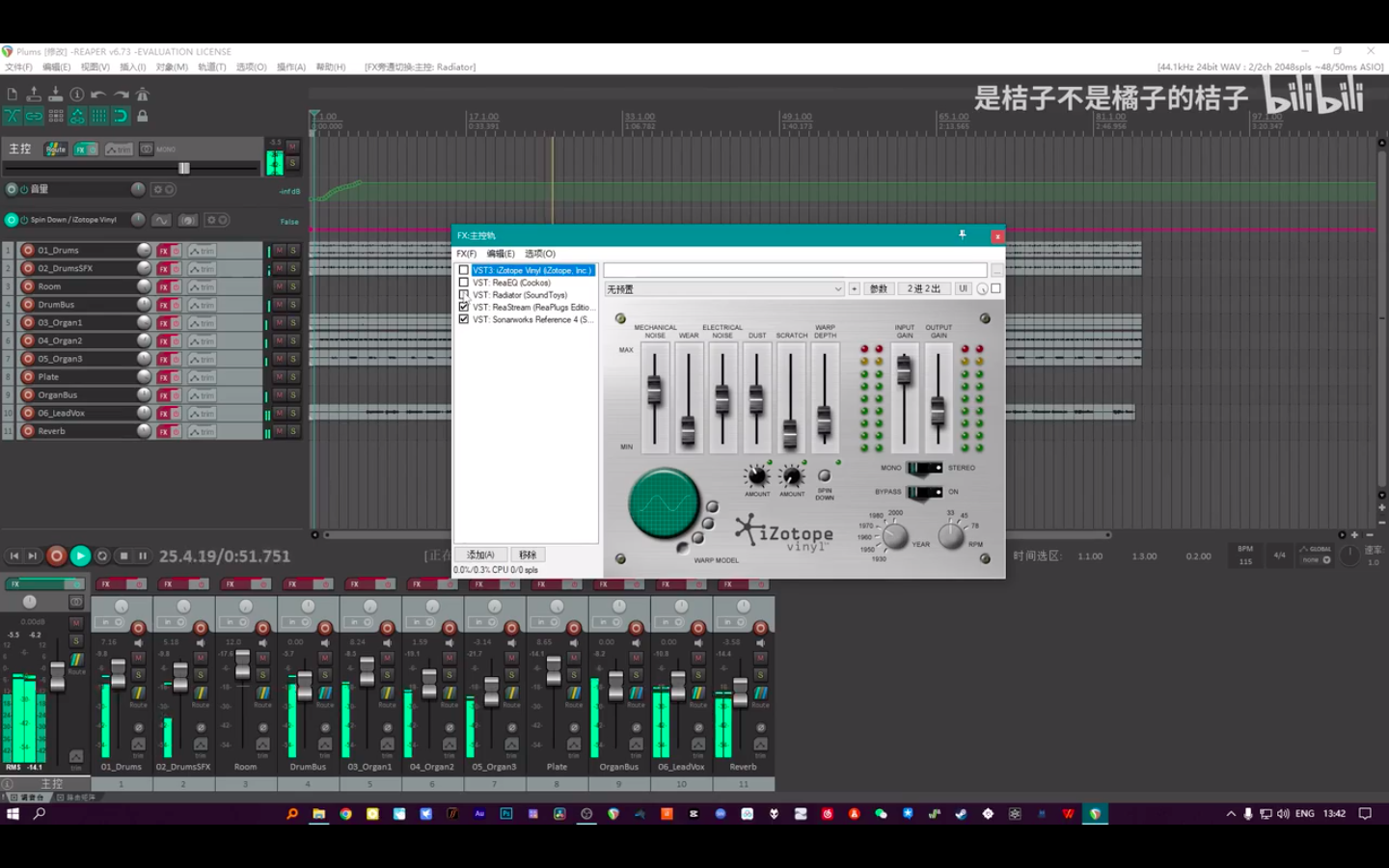The width and height of the screenshot is (1389, 868).
Task: Open the 帮助(H) main menu
Action: click(x=331, y=68)
